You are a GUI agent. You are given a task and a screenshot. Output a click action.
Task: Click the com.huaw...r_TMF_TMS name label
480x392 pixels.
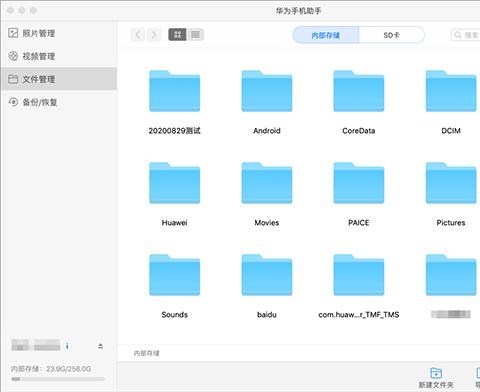[359, 315]
